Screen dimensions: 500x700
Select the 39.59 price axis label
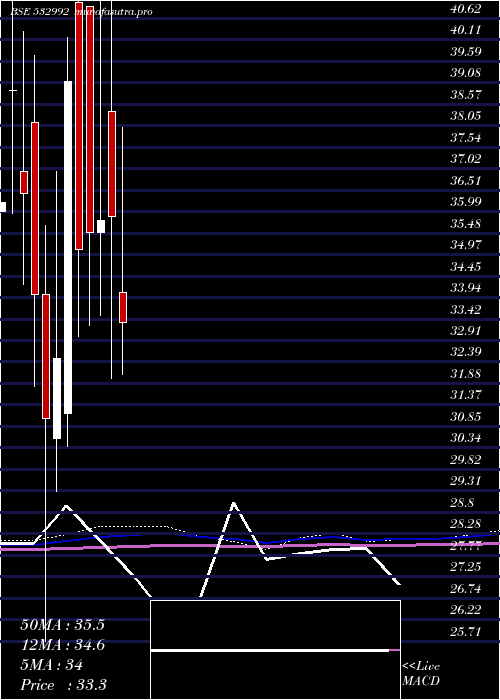(466, 51)
